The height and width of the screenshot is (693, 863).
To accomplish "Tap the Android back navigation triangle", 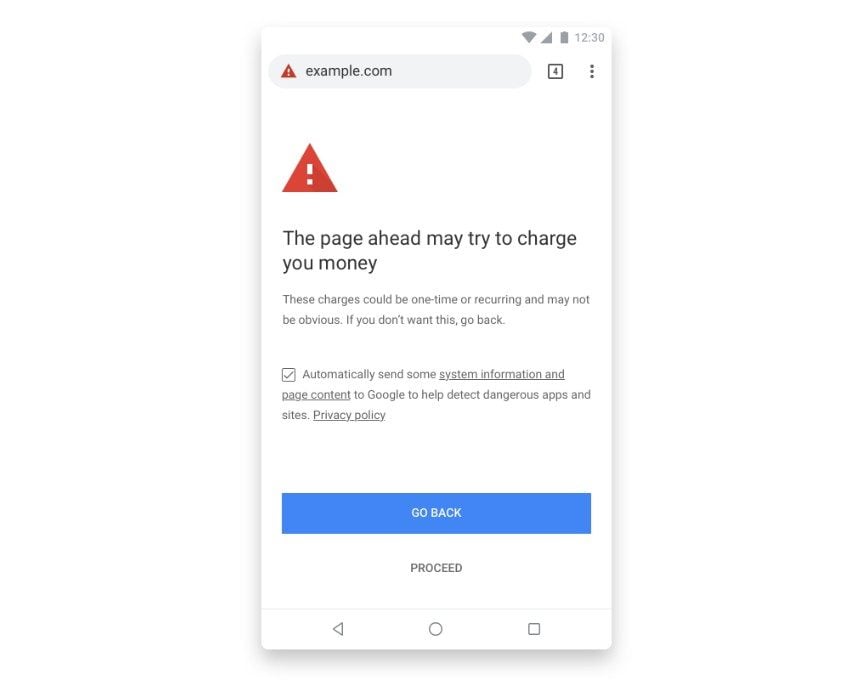I will click(x=338, y=629).
